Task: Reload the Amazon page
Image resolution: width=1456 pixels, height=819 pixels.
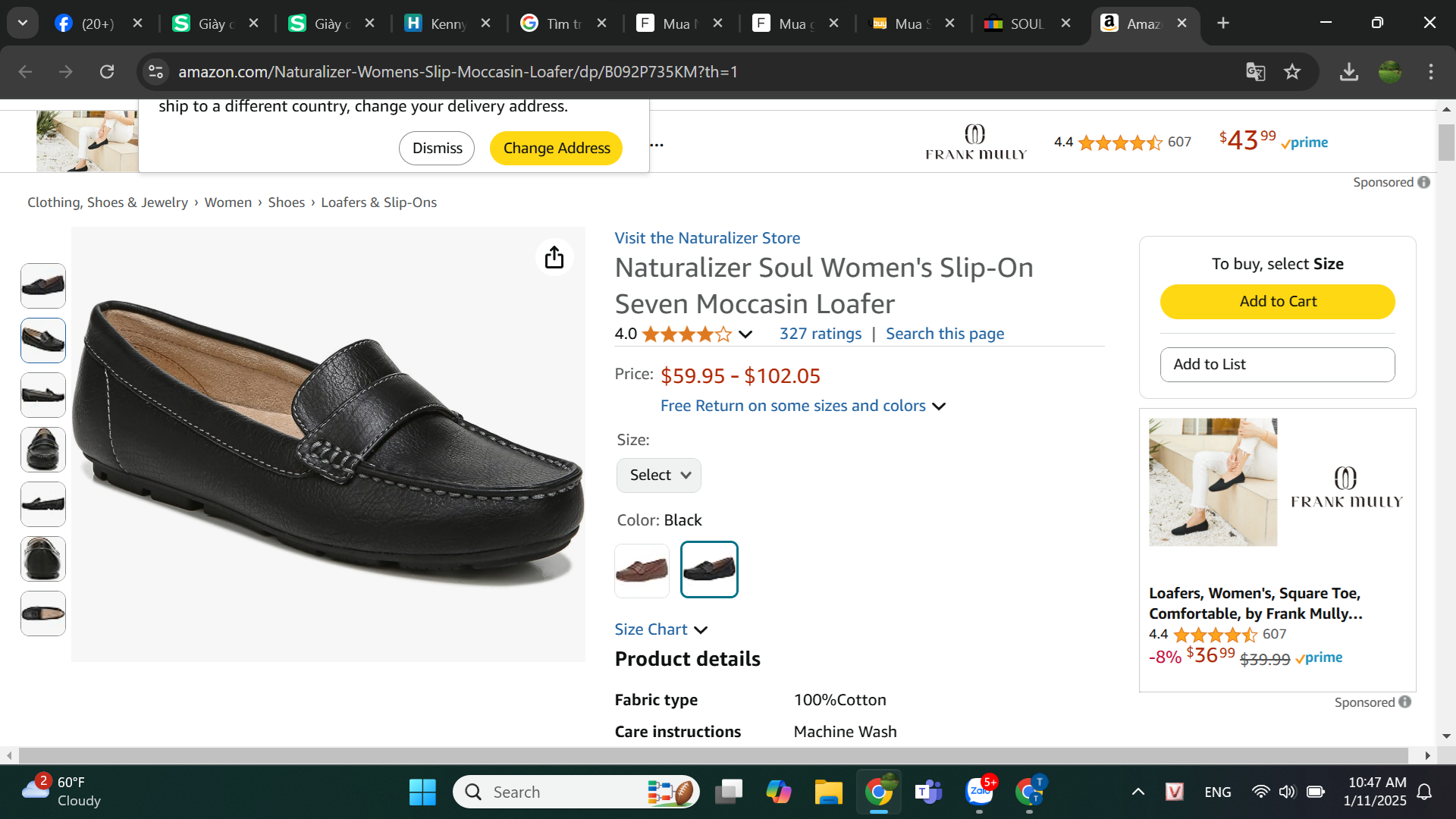Action: click(x=107, y=72)
